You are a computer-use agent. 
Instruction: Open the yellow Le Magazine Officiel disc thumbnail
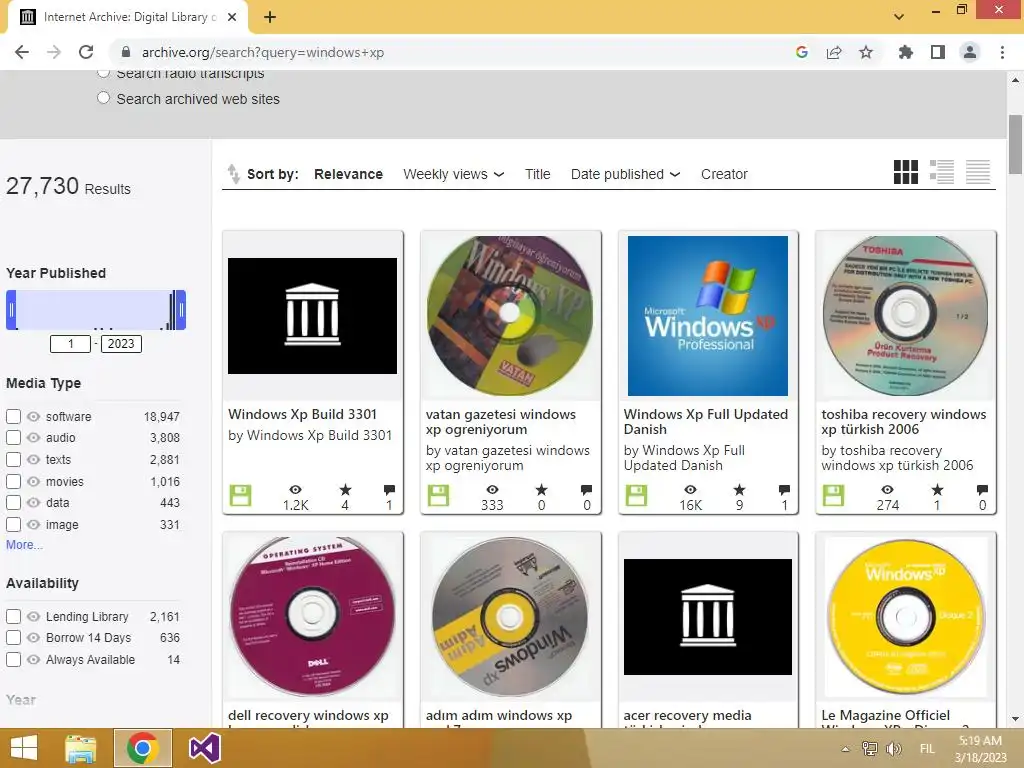point(905,616)
